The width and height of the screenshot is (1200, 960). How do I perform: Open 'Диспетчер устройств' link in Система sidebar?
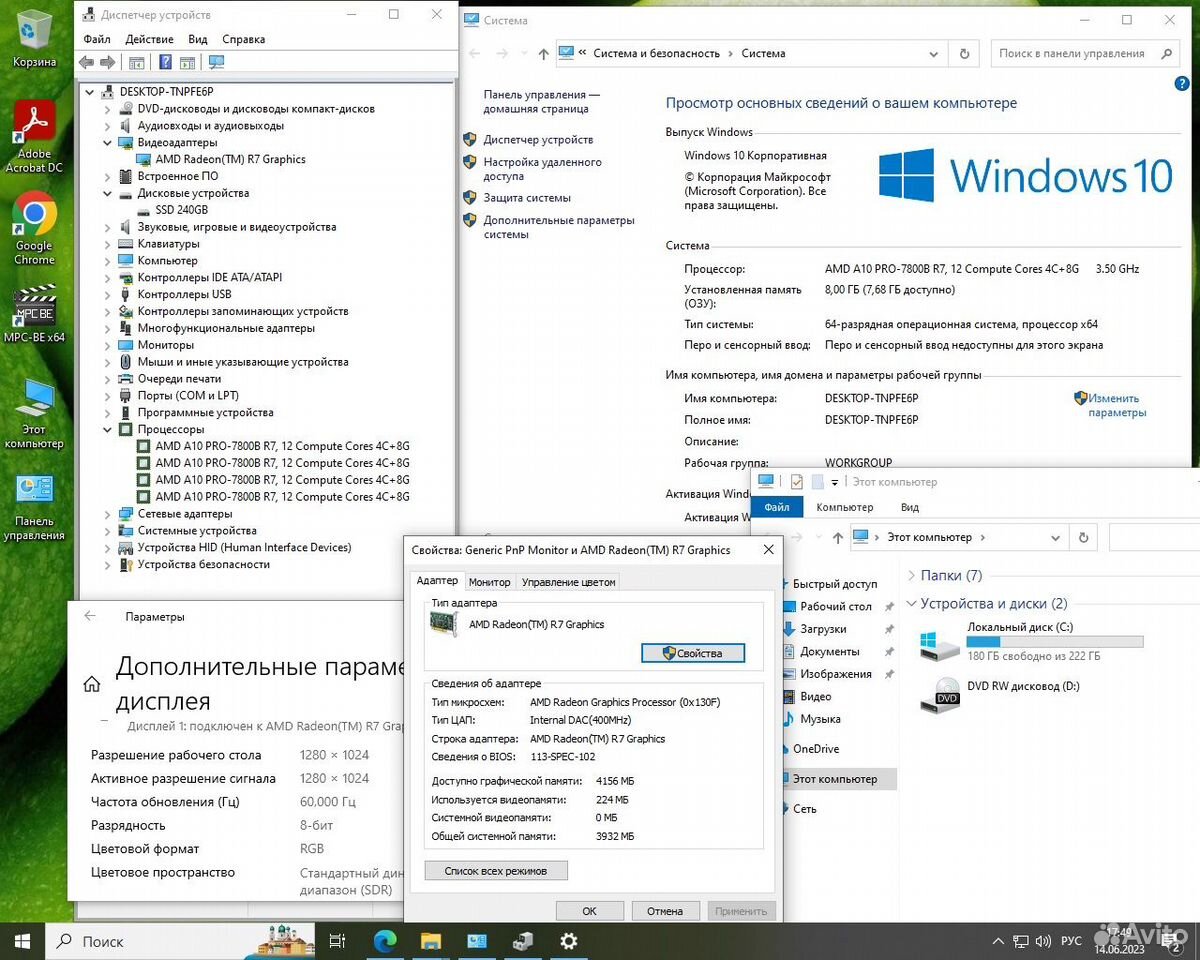538,140
